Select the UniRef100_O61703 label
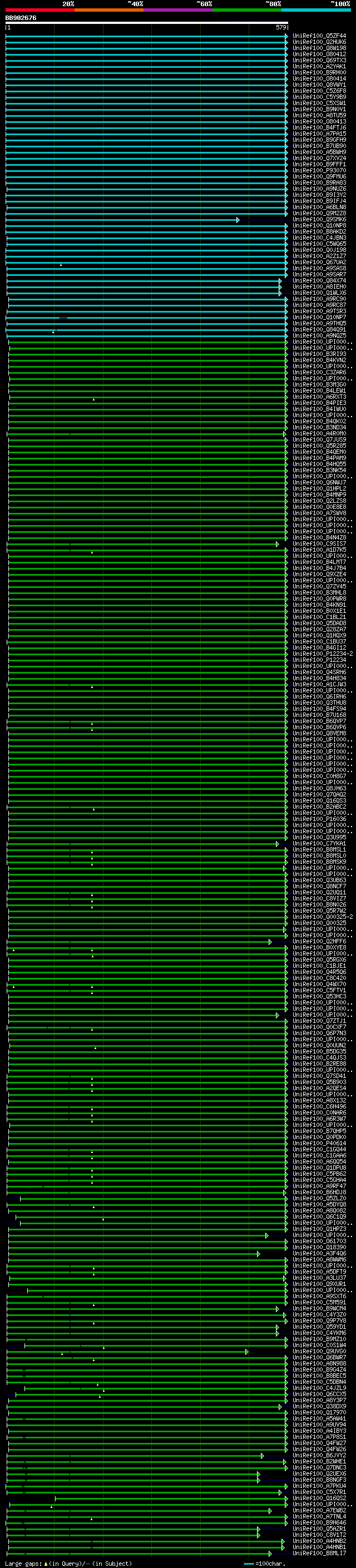Image resolution: width=356 pixels, height=1568 pixels. [x=319, y=1241]
